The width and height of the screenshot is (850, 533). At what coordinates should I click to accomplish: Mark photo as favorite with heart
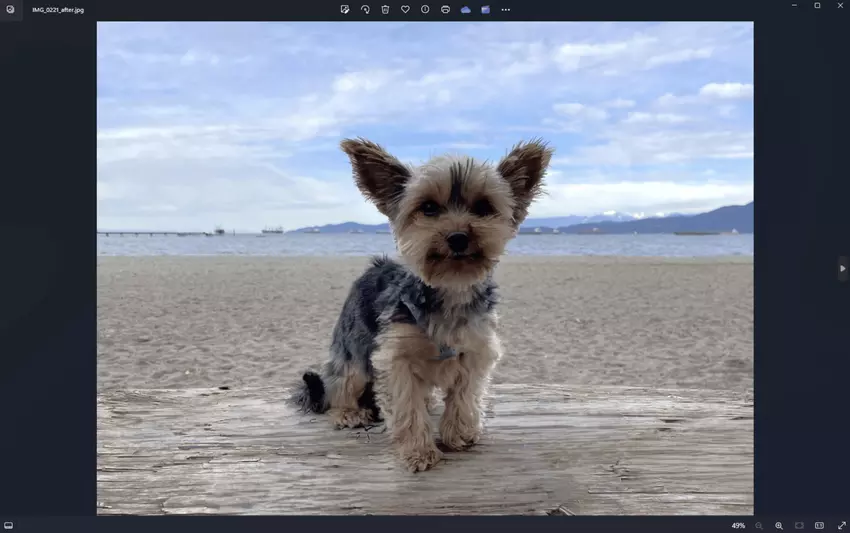(405, 9)
